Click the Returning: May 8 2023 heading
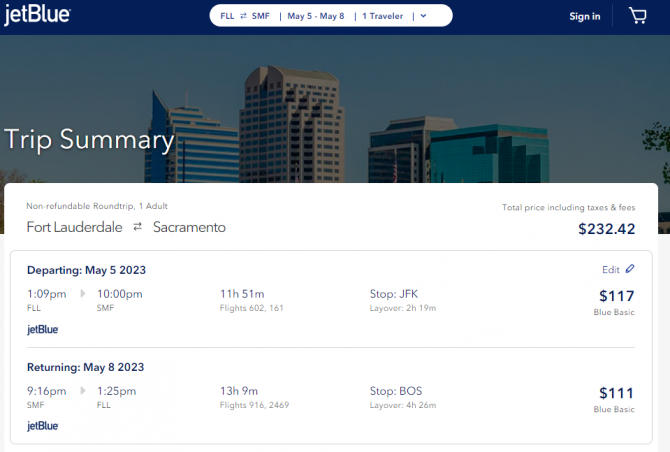The width and height of the screenshot is (670, 452). 85,367
